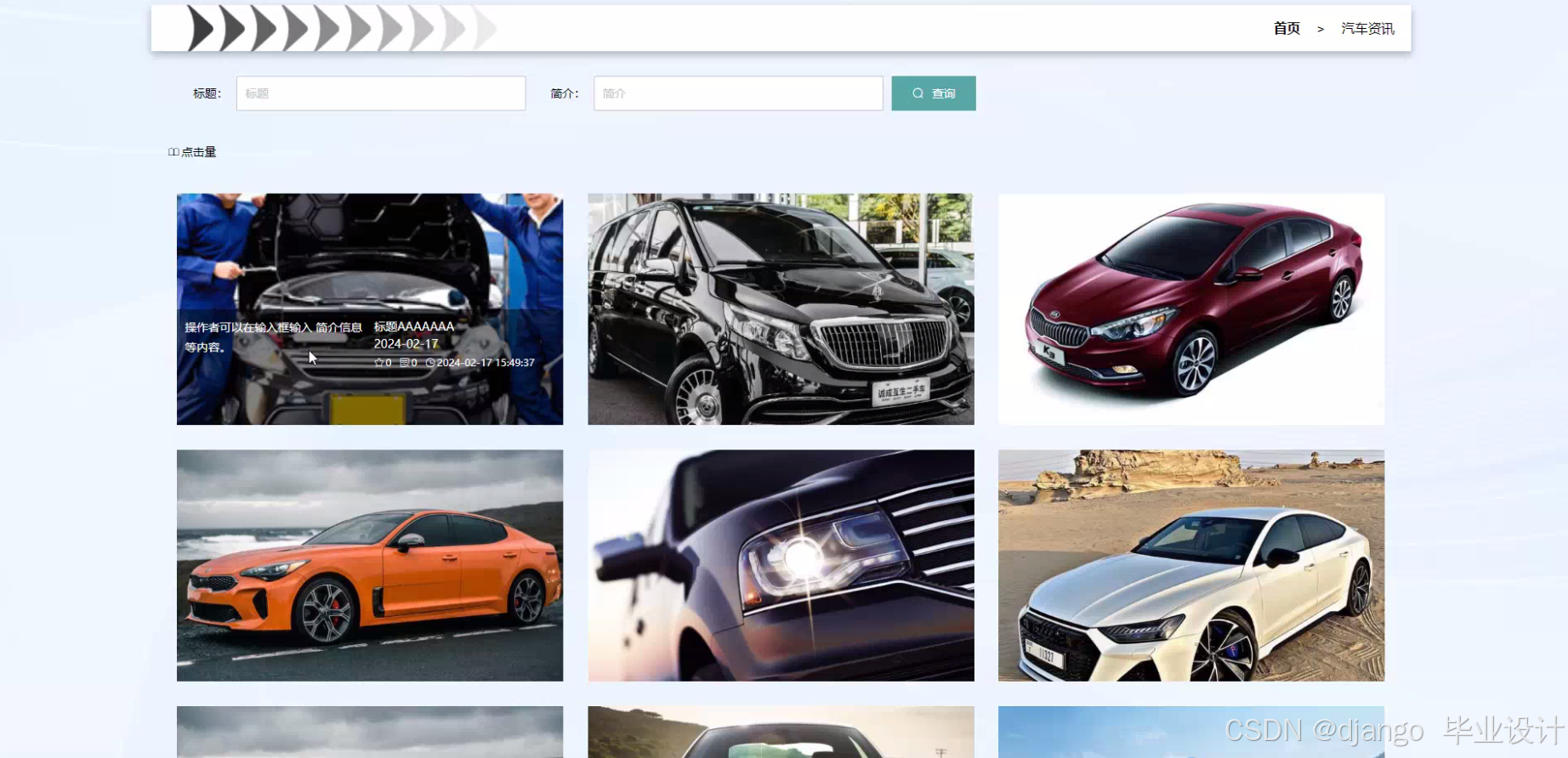Open the dark car headlight close-up card
The height and width of the screenshot is (758, 1568).
[781, 565]
